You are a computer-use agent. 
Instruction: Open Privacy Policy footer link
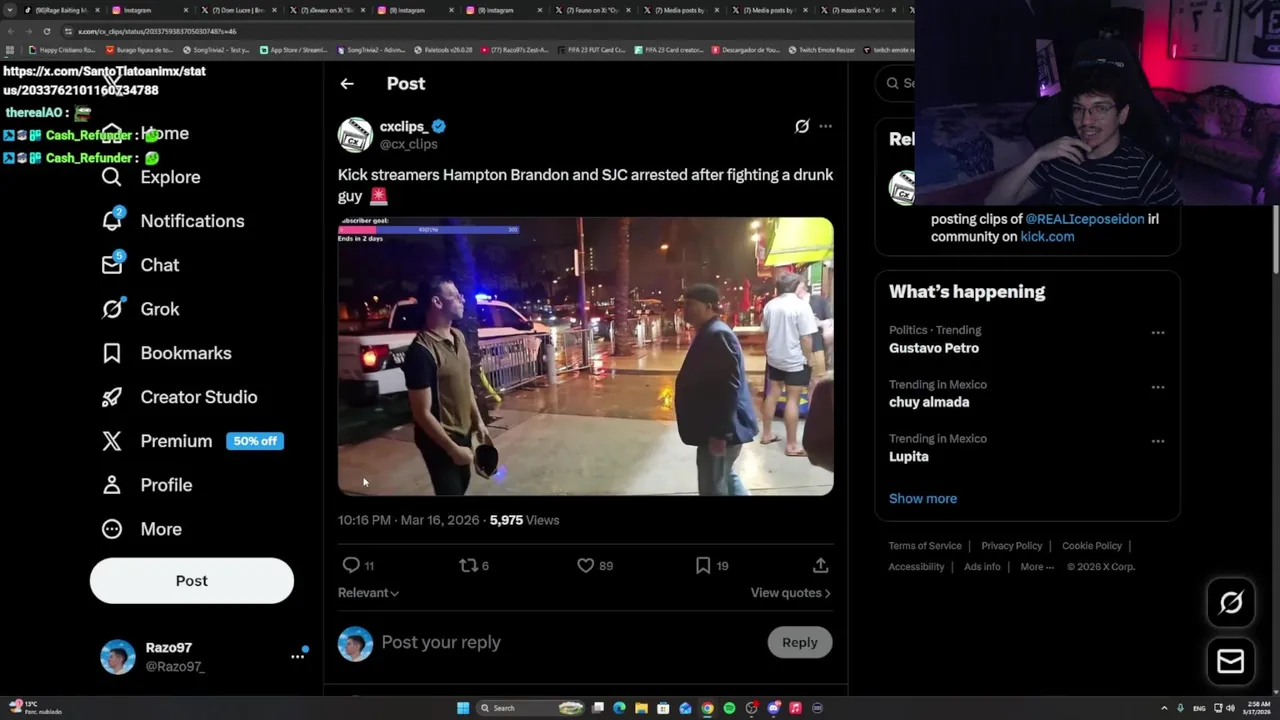tap(1012, 546)
